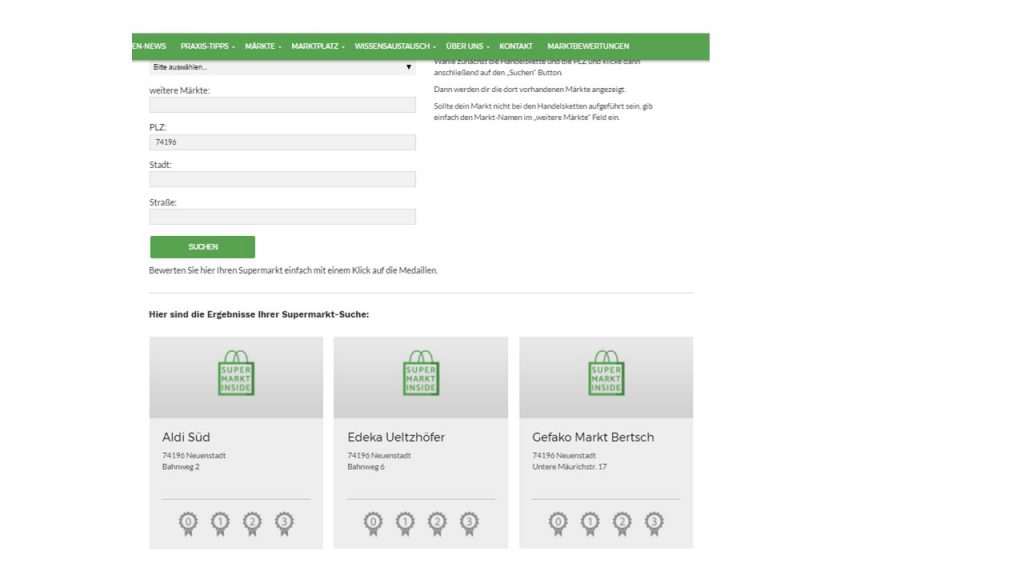Open the Edeka Ueltzhöfer market title
This screenshot has height=576, width=1024.
click(396, 437)
